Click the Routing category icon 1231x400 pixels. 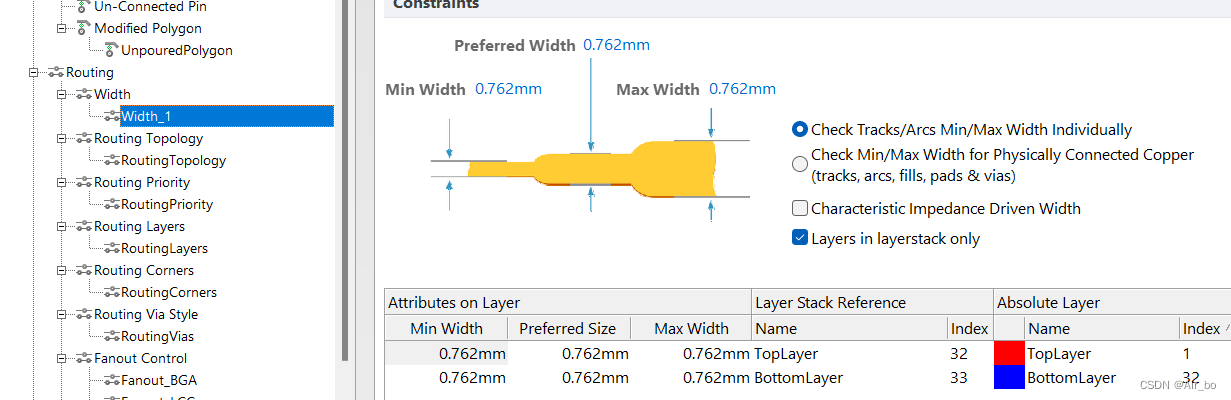pyautogui.click(x=55, y=72)
